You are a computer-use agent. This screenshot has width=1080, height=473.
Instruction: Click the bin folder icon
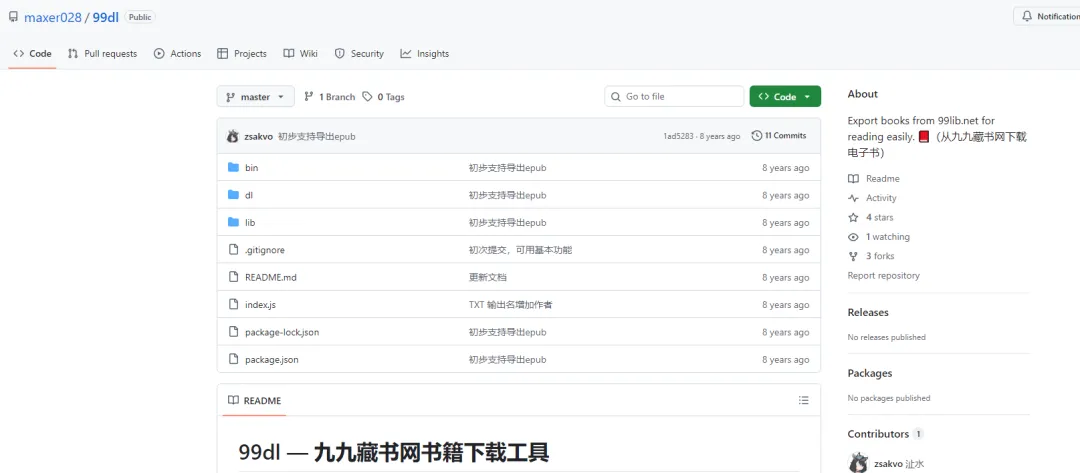[233, 167]
